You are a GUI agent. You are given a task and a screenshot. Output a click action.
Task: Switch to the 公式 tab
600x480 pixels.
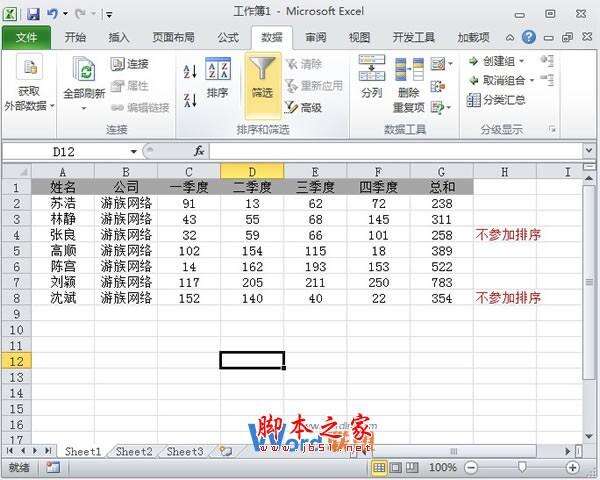click(x=228, y=38)
